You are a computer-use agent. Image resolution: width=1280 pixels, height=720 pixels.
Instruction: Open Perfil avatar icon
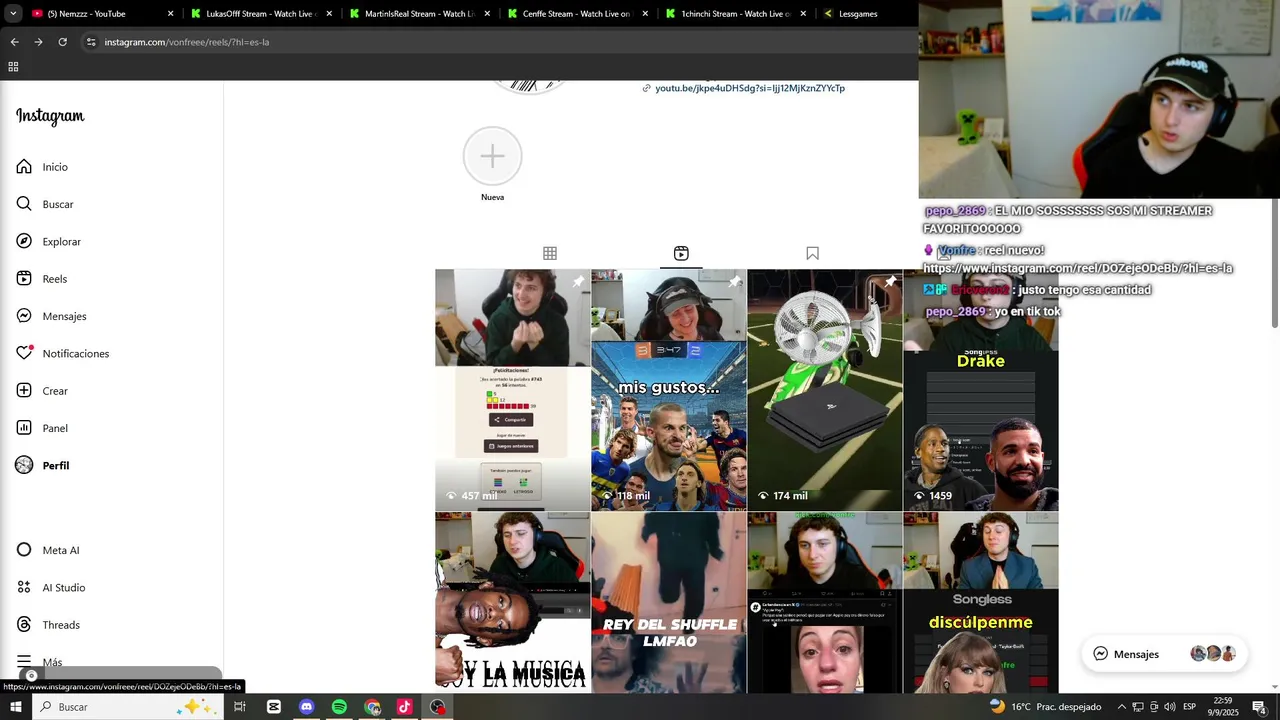coord(24,465)
